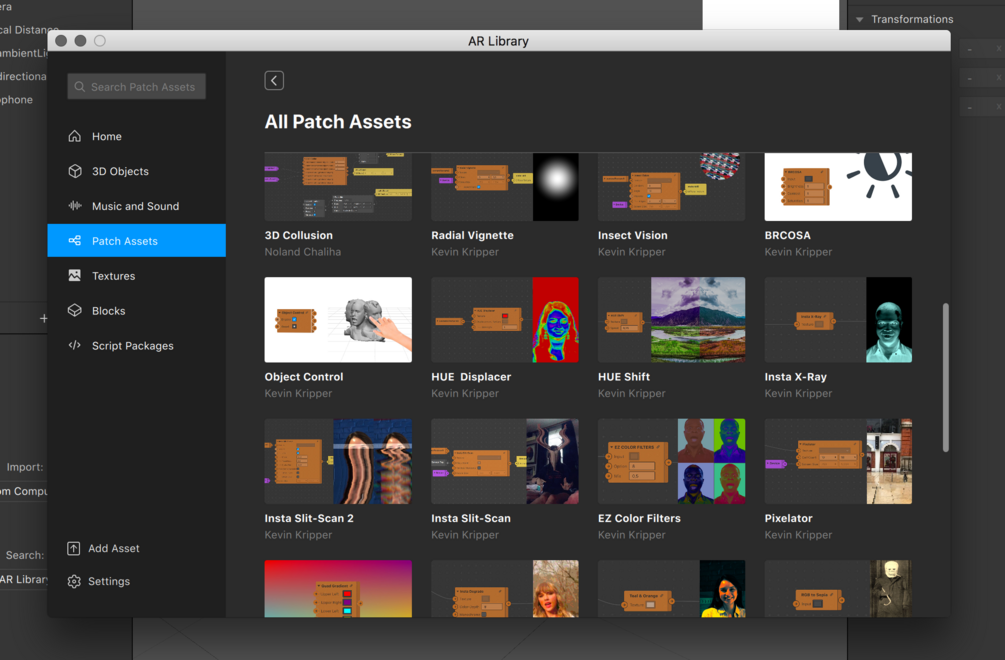Open the Blocks category
The height and width of the screenshot is (660, 1005).
coord(137,310)
